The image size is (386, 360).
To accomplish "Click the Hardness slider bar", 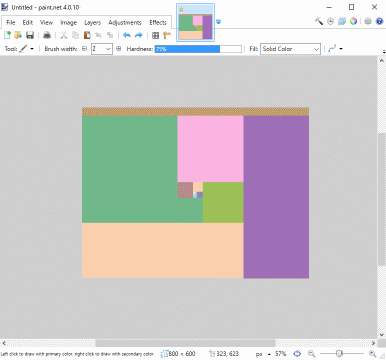I will click(x=198, y=49).
